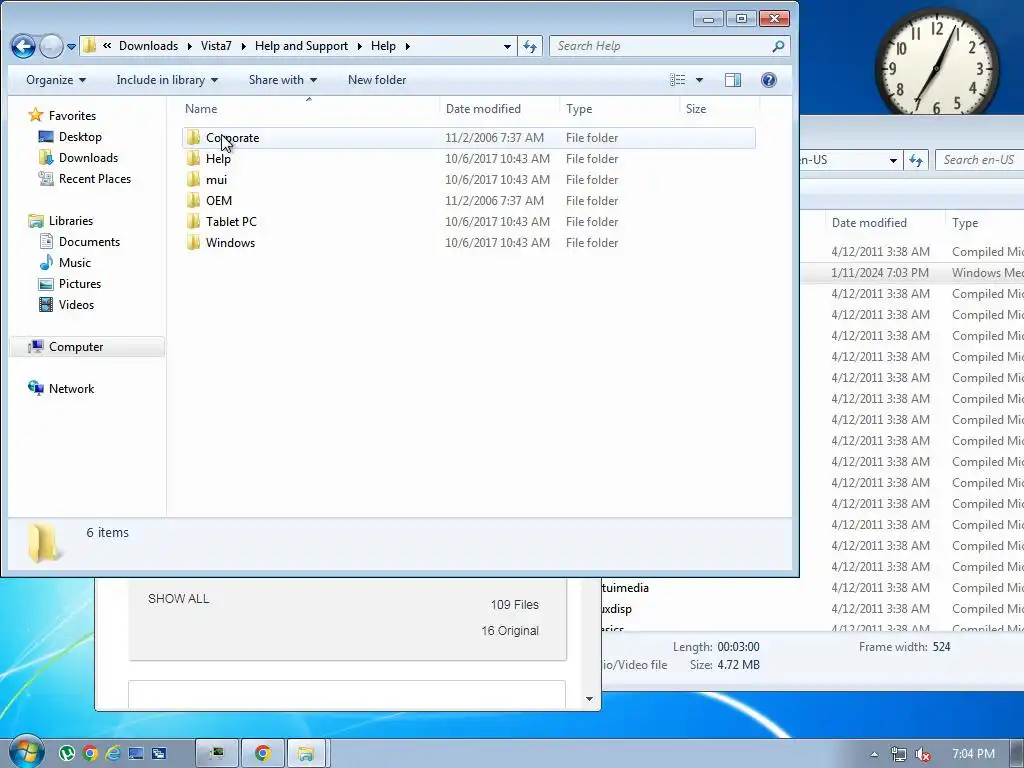
Task: Click SHOW ALL in the background window
Action: coord(178,599)
